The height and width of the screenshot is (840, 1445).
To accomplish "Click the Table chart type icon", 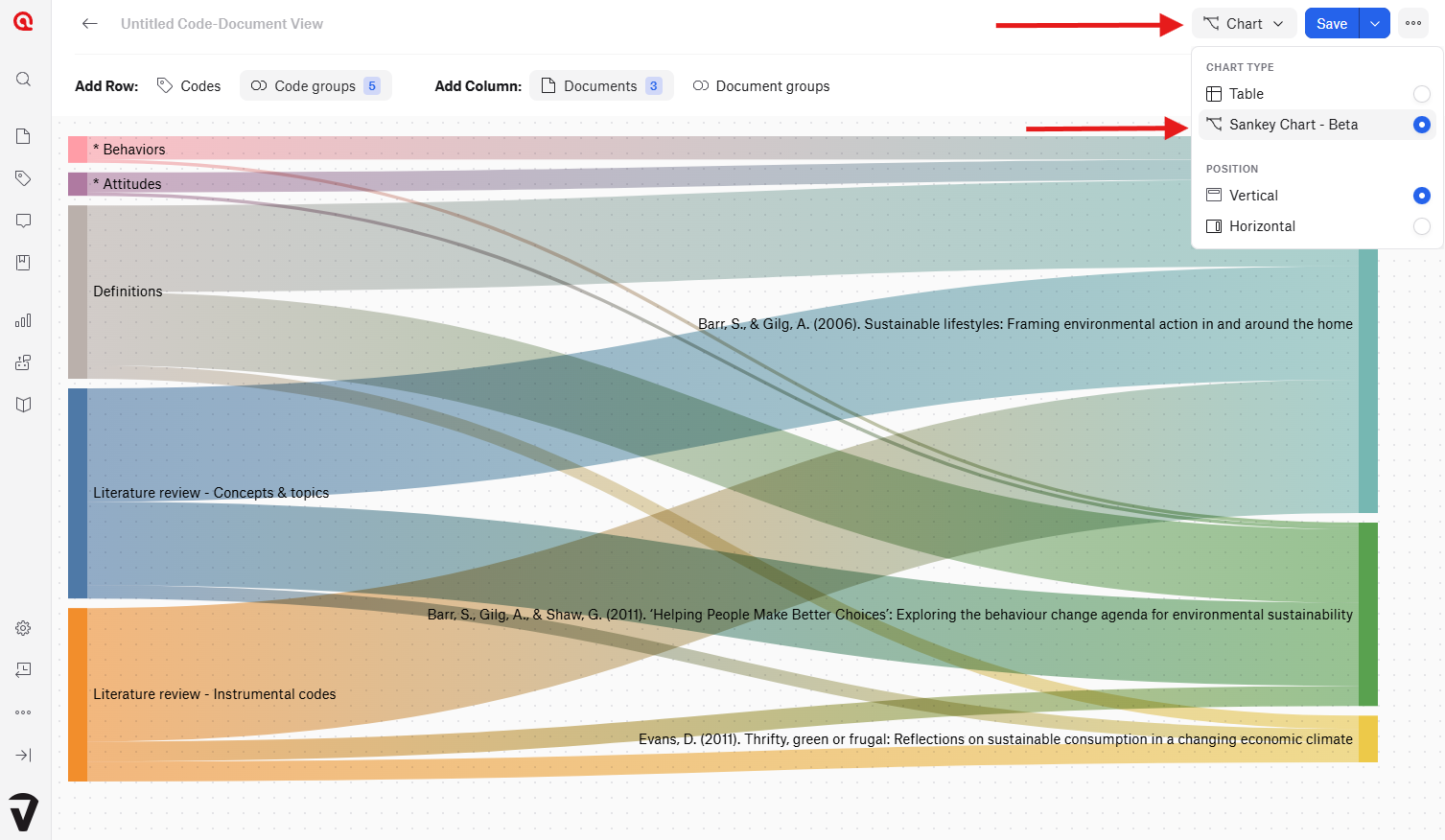I will (1214, 94).
